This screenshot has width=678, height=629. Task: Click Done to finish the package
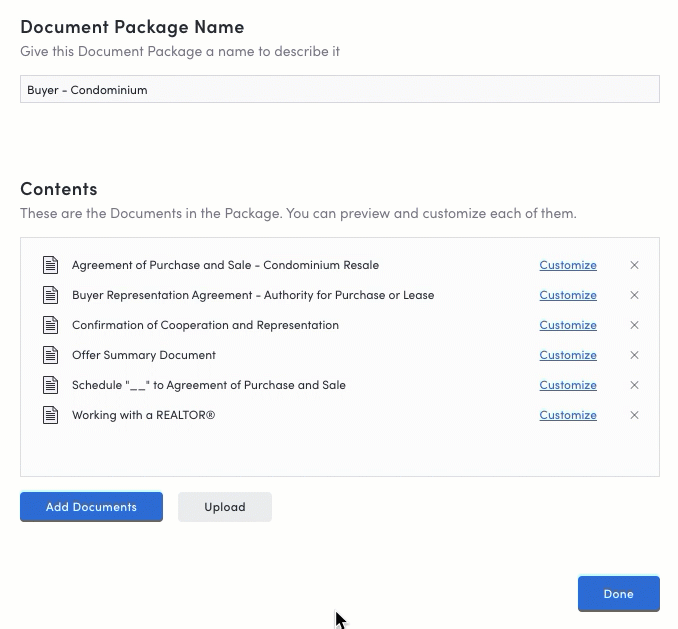pyautogui.click(x=619, y=594)
